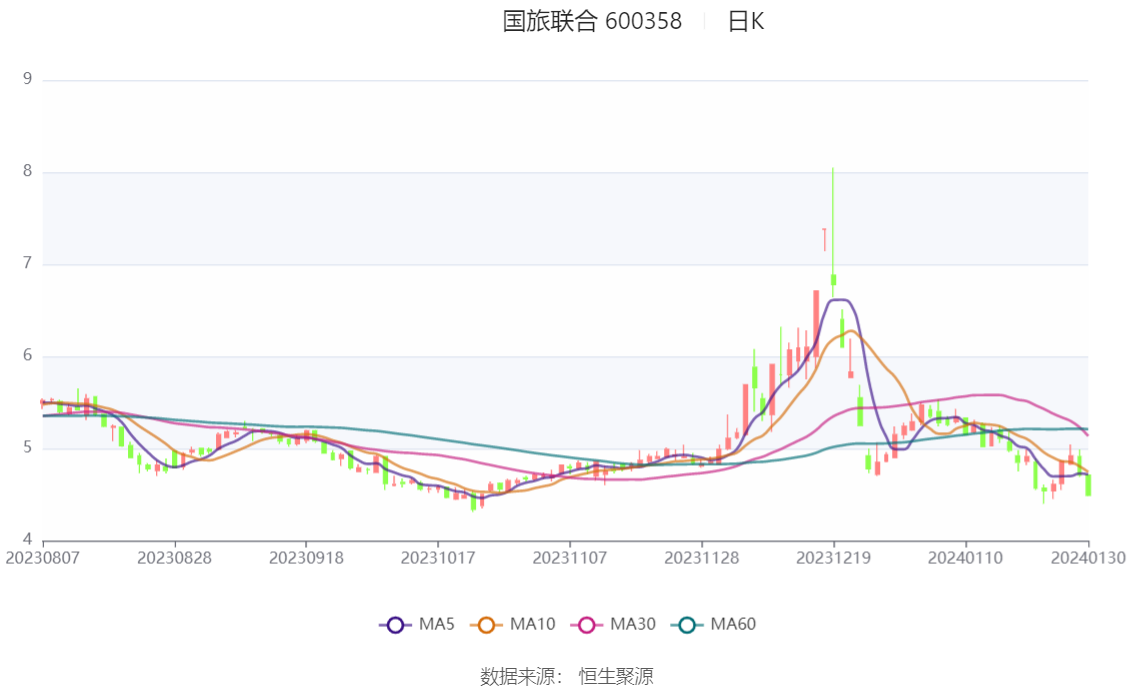Click the y-axis value 8
The image size is (1134, 689).
click(x=27, y=171)
